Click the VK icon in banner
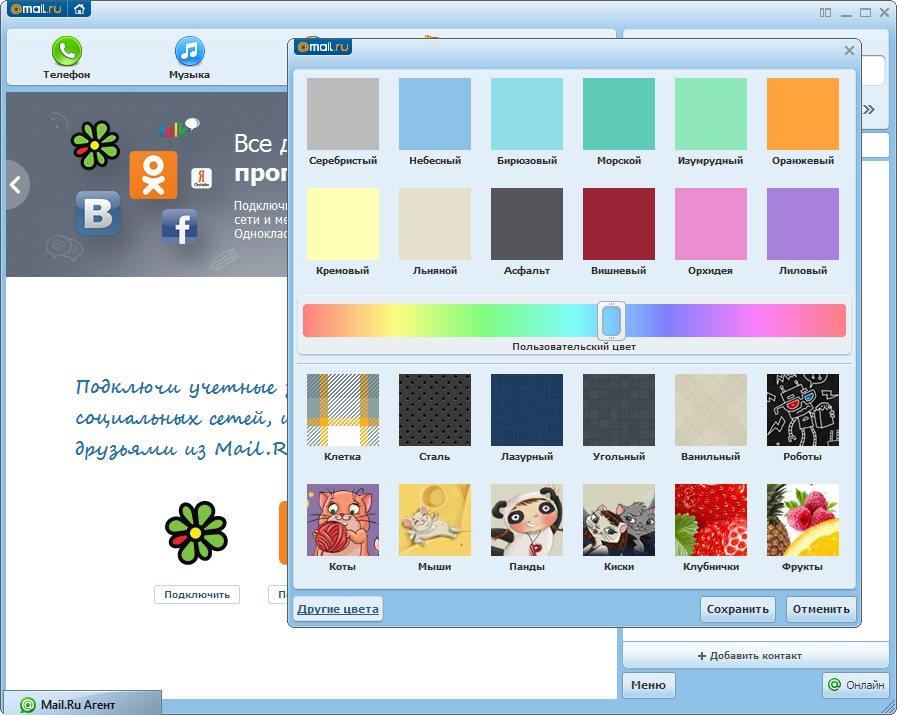The height and width of the screenshot is (715, 897). (x=98, y=213)
